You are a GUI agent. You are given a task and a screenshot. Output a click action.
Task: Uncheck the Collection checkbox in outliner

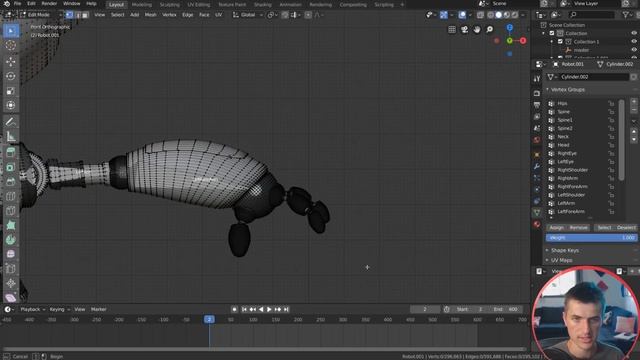point(552,33)
